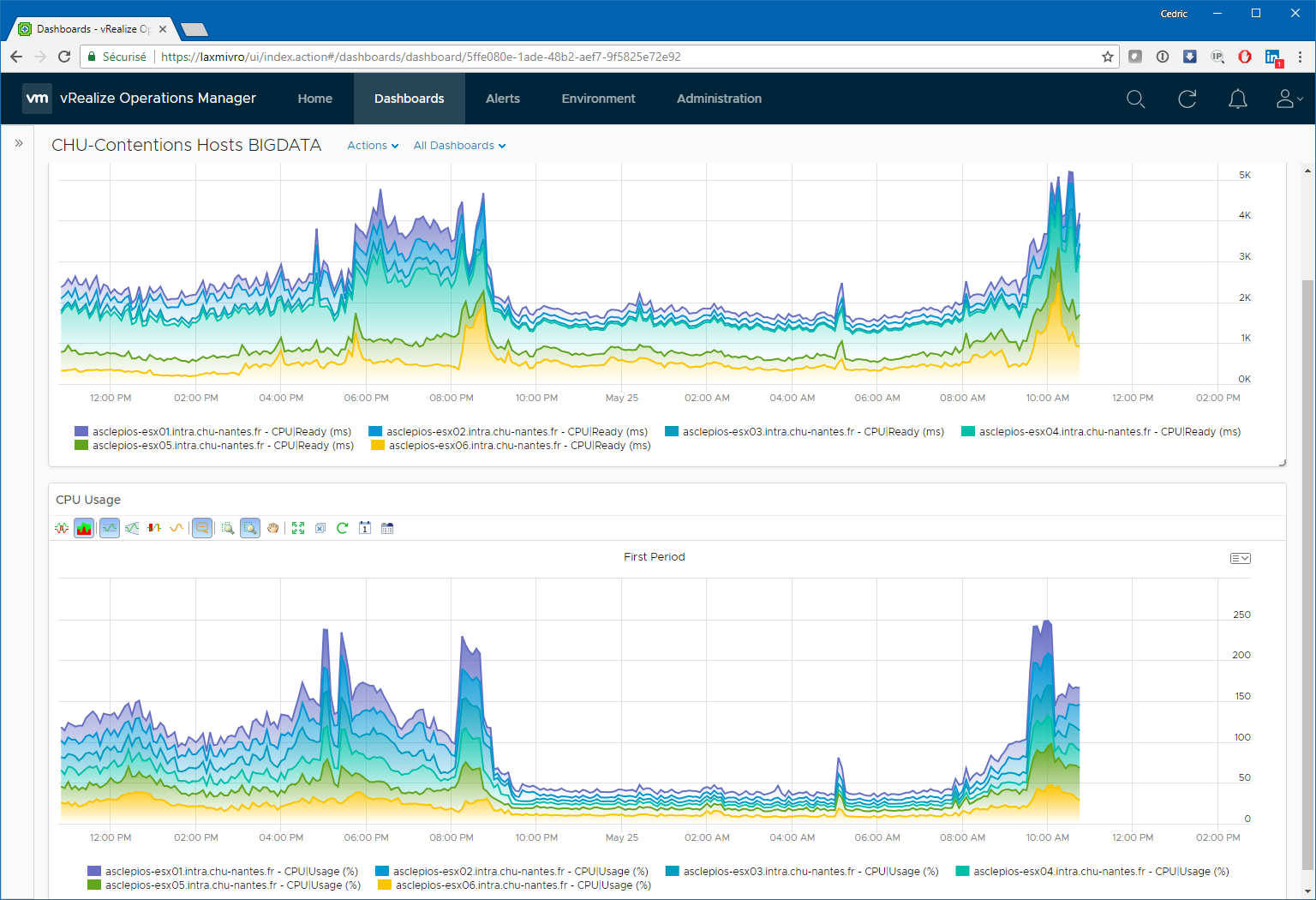Go to the Alerts tab
Image resolution: width=1316 pixels, height=900 pixels.
tap(503, 99)
